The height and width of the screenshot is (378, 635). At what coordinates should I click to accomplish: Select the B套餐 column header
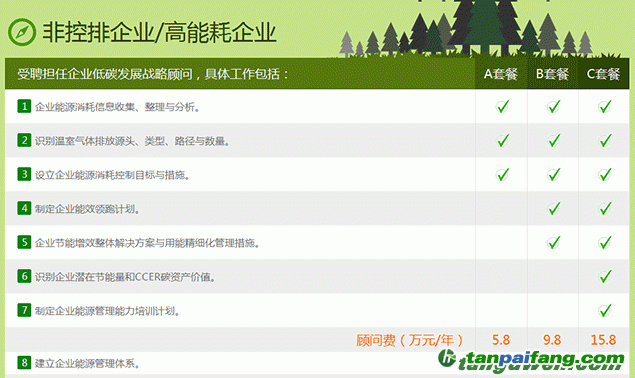(x=552, y=74)
